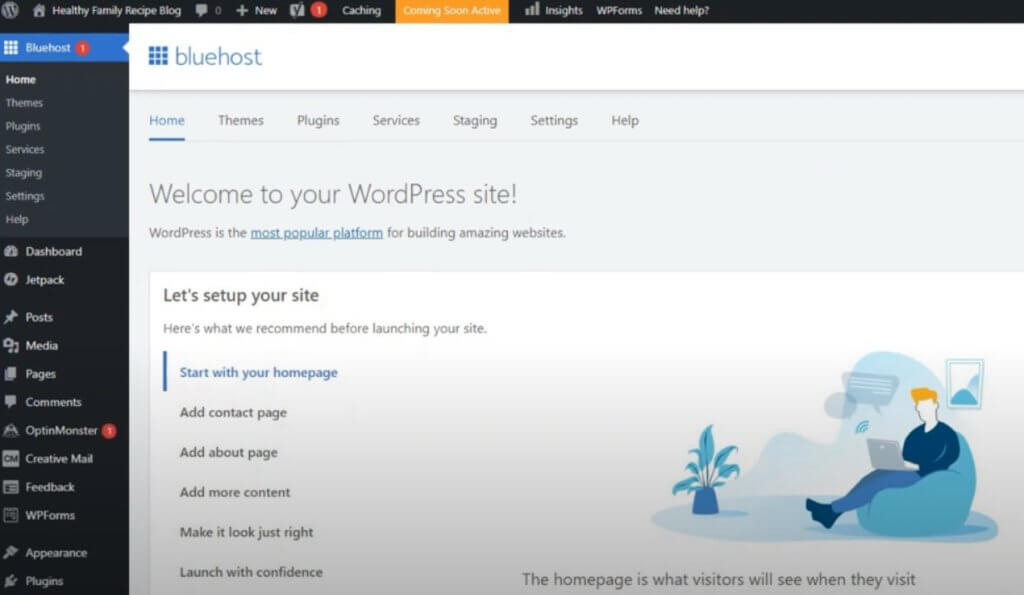Follow the most popular platform link

317,233
